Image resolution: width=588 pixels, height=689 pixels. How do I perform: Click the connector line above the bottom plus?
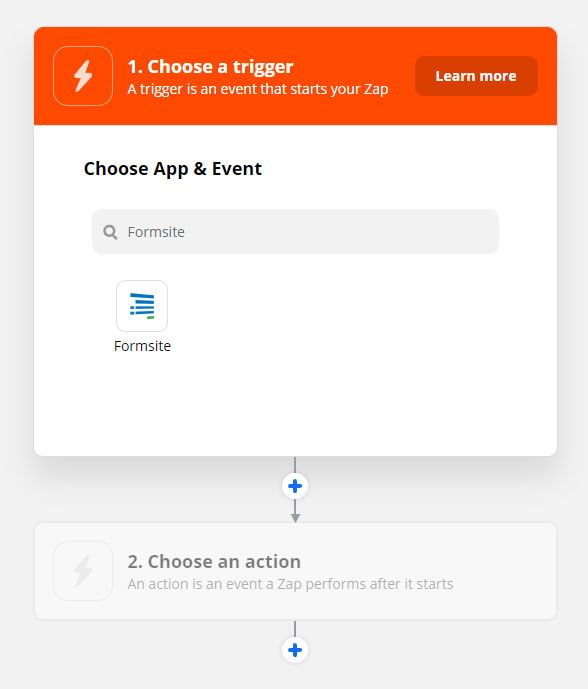(x=295, y=629)
